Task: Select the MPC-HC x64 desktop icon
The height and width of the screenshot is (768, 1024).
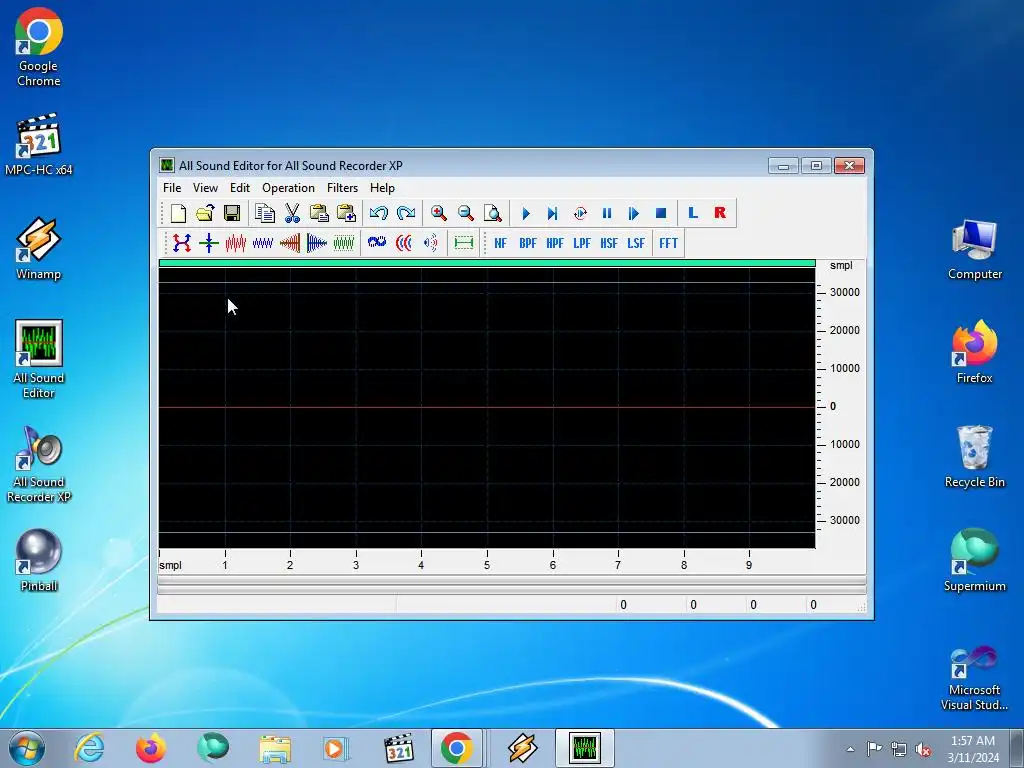Action: tap(39, 144)
